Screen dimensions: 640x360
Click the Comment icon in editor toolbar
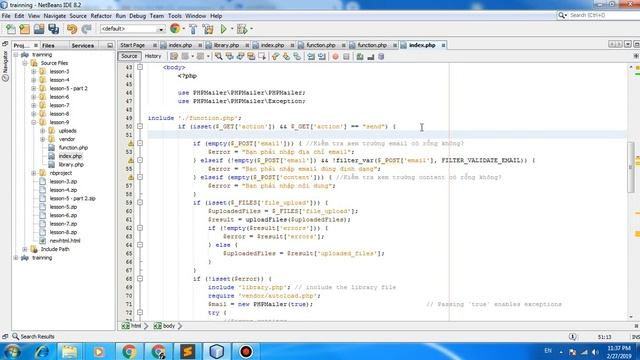tap(360, 56)
